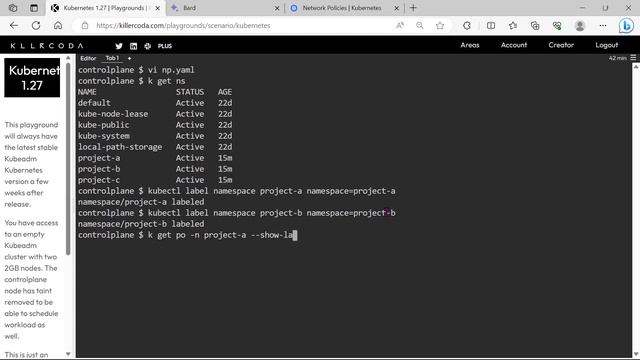
Task: Open the workspaces icon in browser title bar
Action: (13, 8)
